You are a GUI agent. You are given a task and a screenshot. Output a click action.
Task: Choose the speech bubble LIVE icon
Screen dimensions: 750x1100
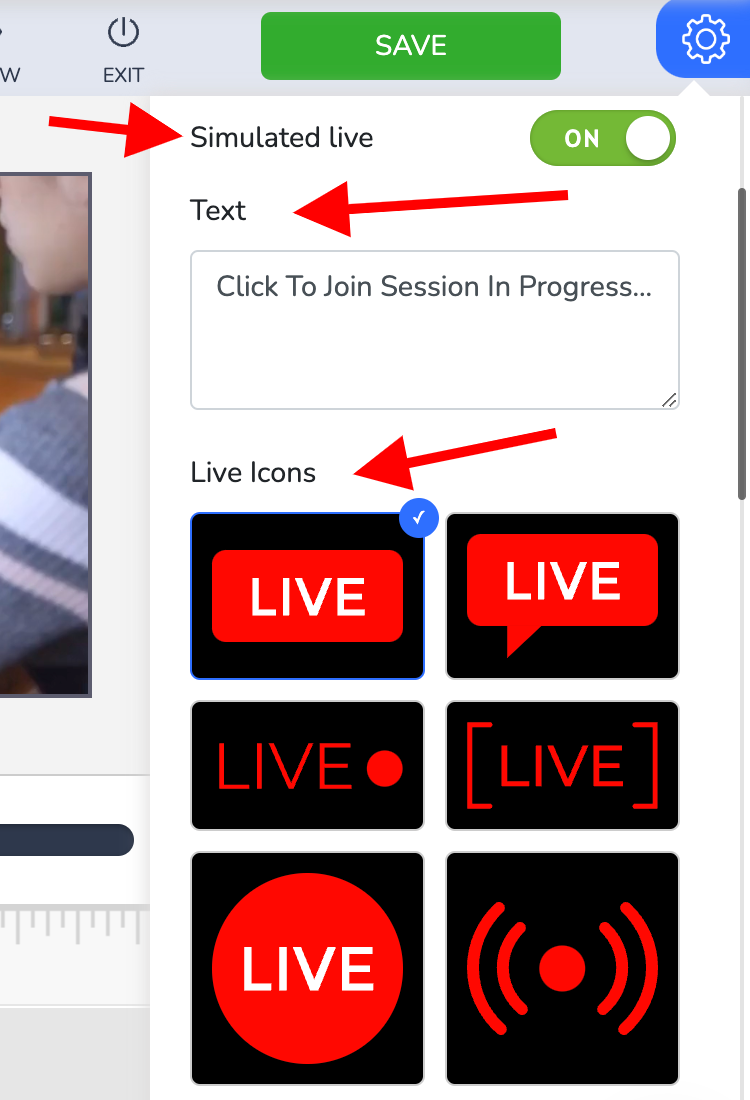point(563,596)
